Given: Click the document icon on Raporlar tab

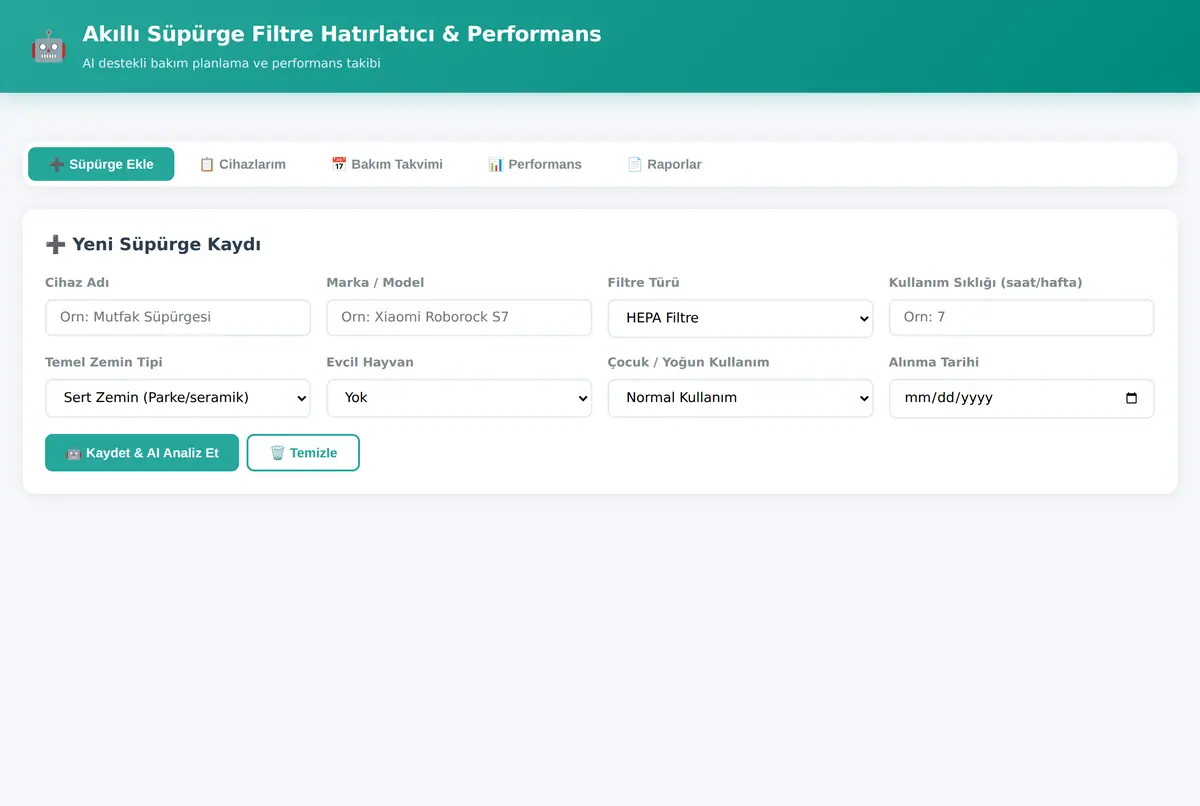Looking at the screenshot, I should [x=635, y=164].
